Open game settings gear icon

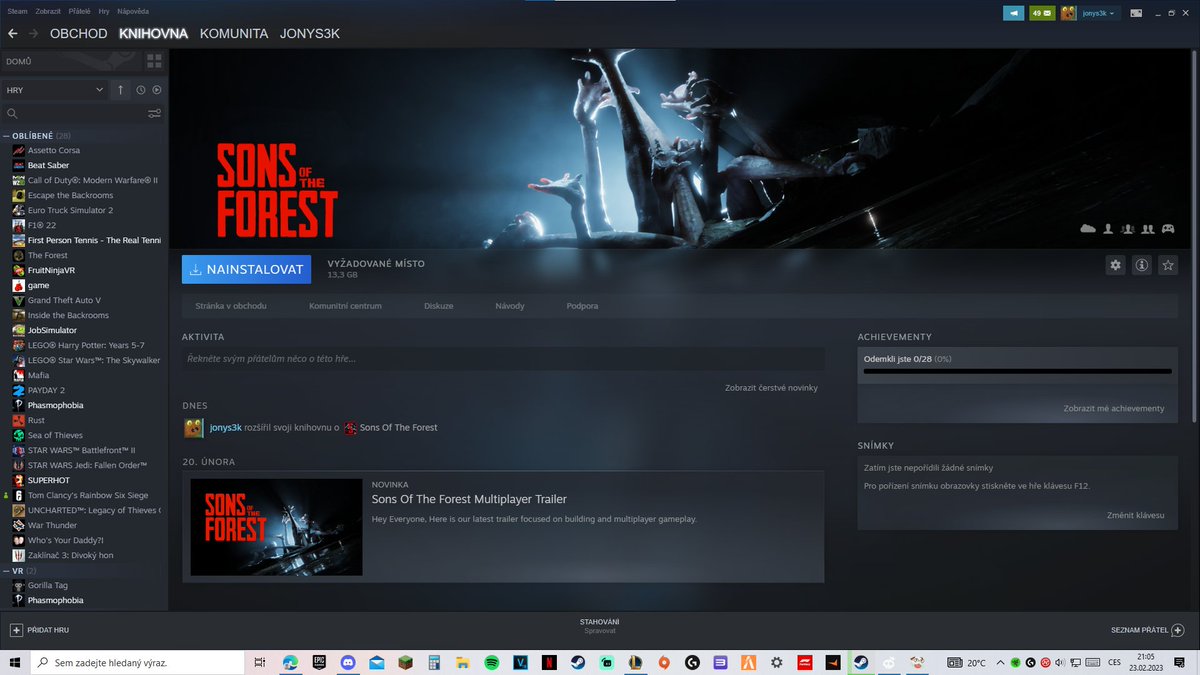1115,265
